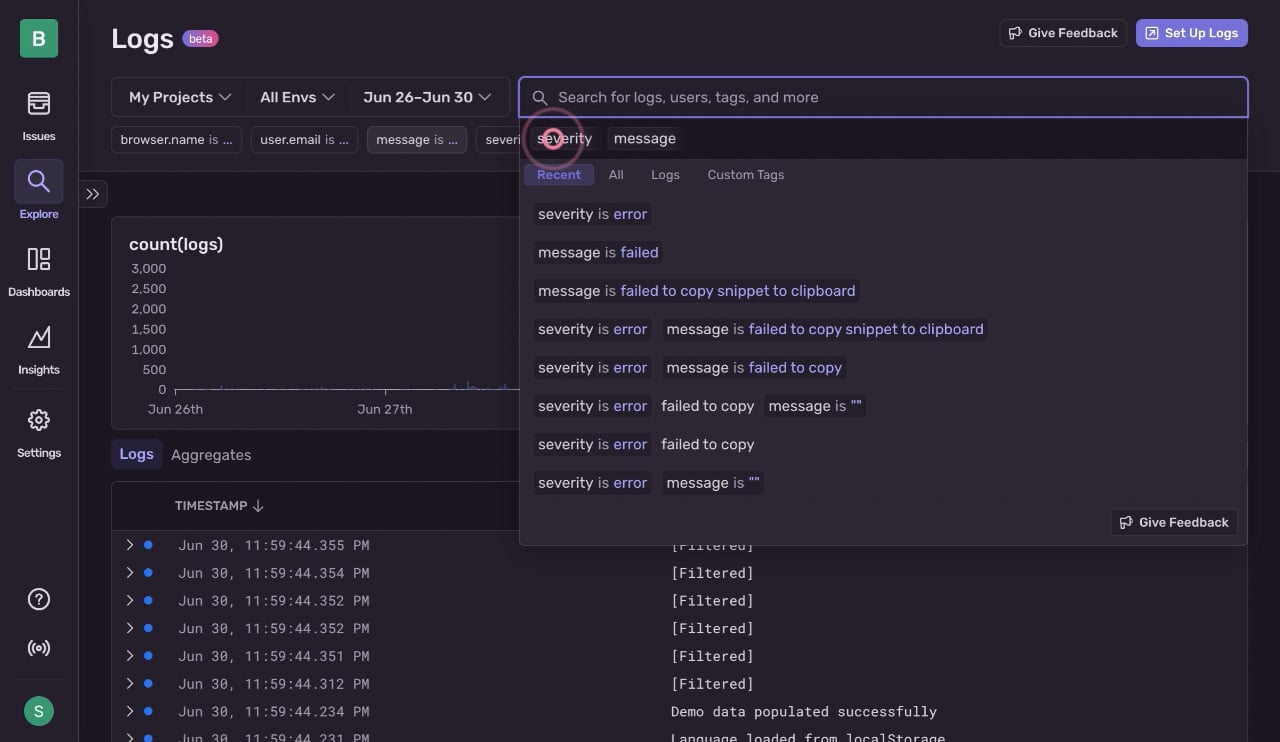Select the All suggestions tab
Image resolution: width=1280 pixels, height=742 pixels.
[x=616, y=175]
